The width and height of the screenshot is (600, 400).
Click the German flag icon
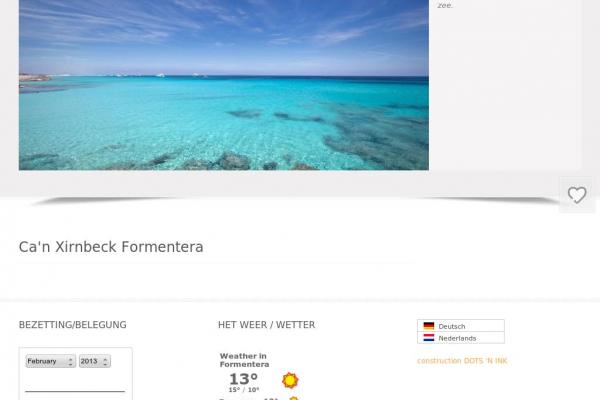click(429, 326)
